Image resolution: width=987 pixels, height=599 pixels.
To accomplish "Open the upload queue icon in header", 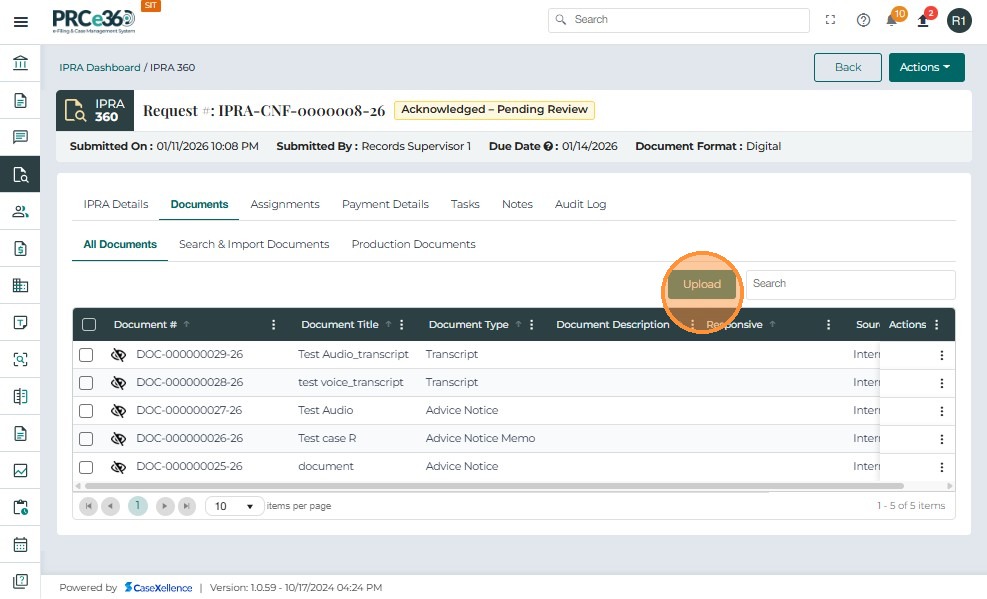I will pos(923,20).
